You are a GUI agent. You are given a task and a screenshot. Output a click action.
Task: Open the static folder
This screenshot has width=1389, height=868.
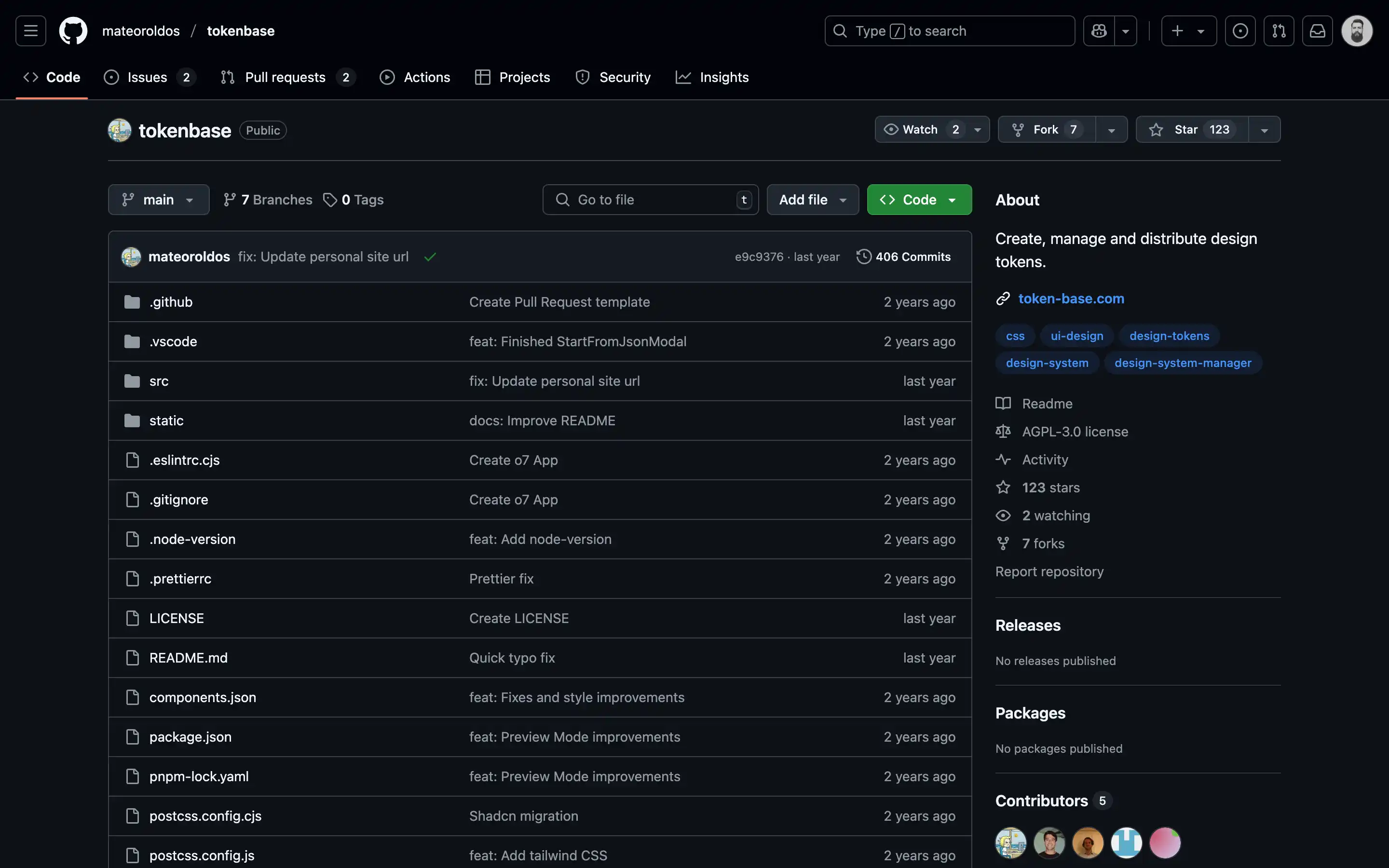166,421
